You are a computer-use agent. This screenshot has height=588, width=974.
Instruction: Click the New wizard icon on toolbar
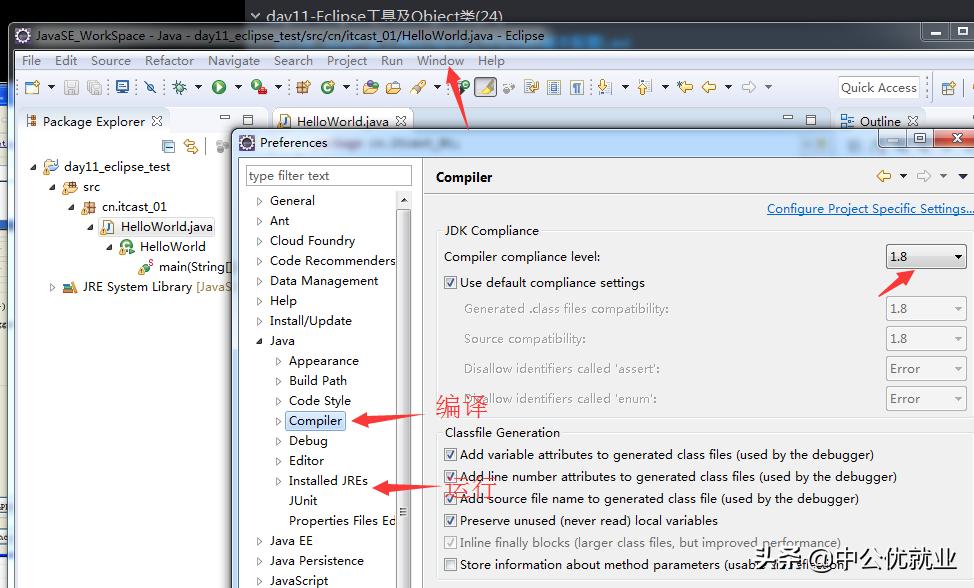click(x=30, y=87)
